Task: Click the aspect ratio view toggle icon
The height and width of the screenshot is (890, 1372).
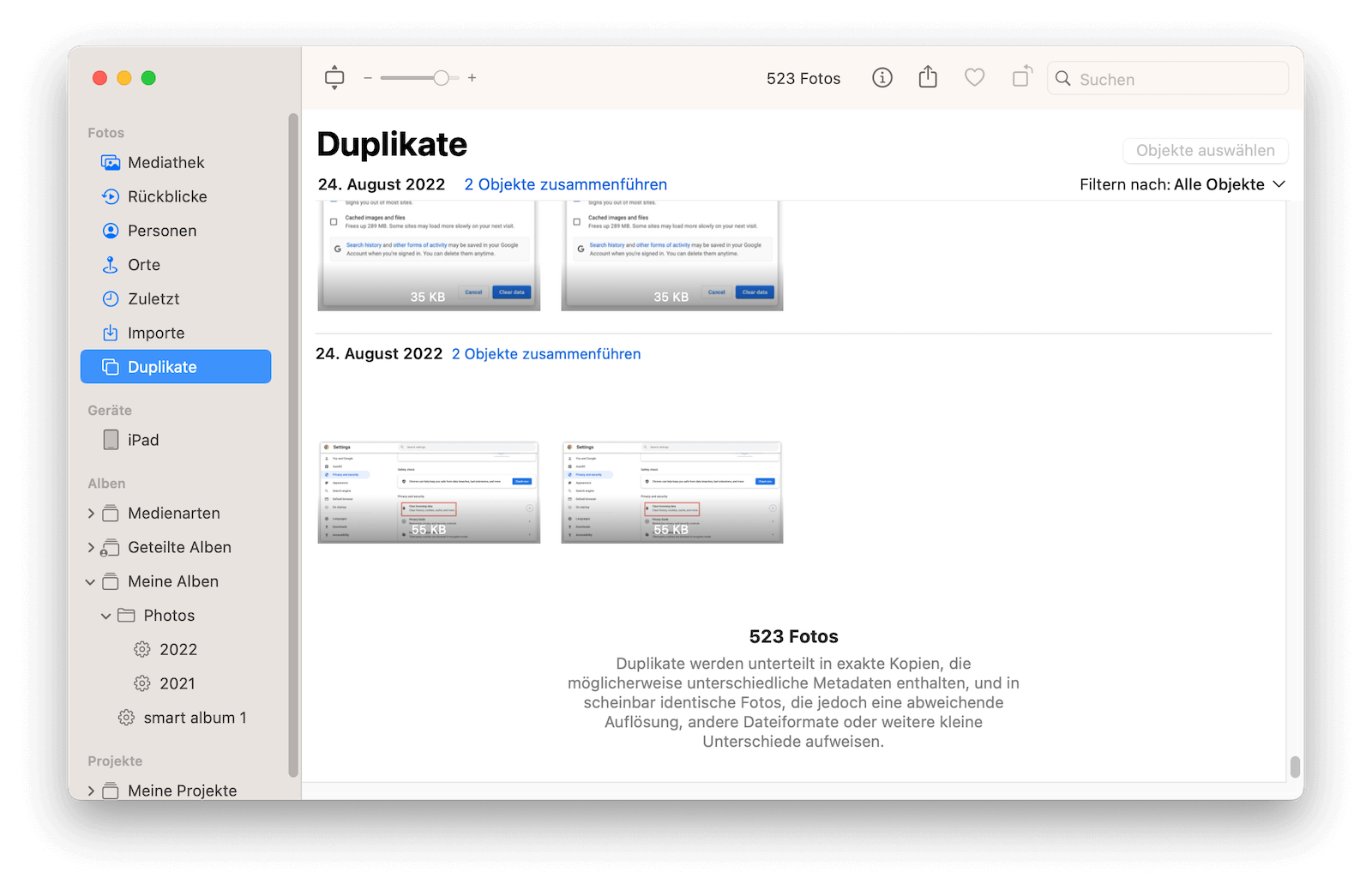Action: 334,78
